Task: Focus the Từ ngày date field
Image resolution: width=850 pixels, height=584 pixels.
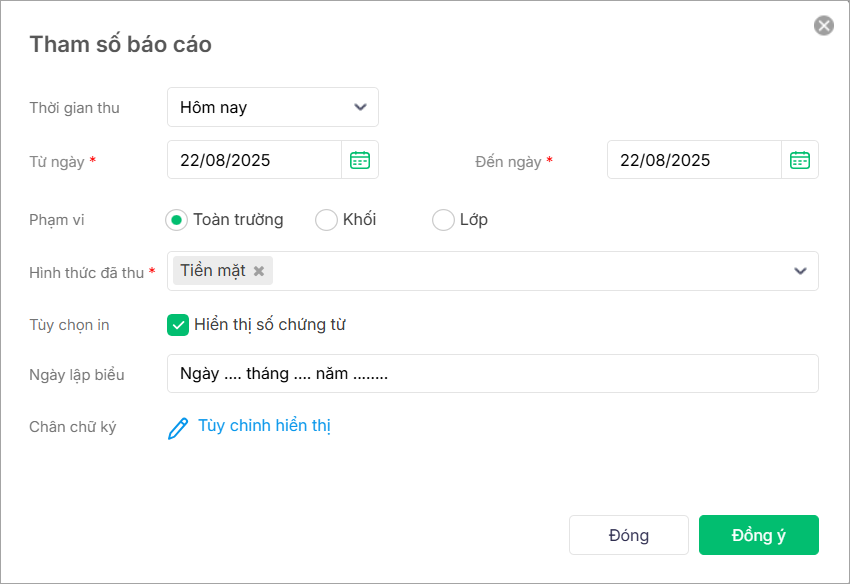Action: 254,160
